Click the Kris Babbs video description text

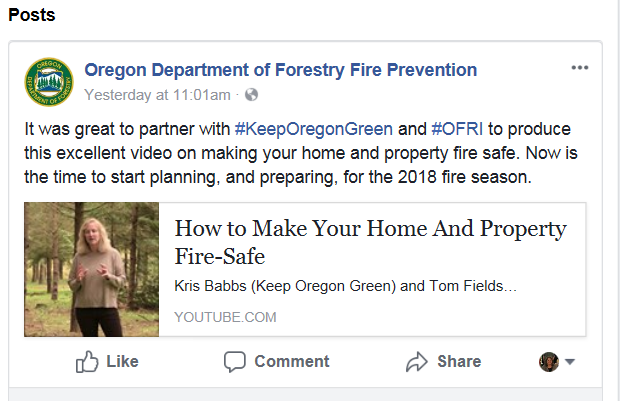[x=345, y=286]
